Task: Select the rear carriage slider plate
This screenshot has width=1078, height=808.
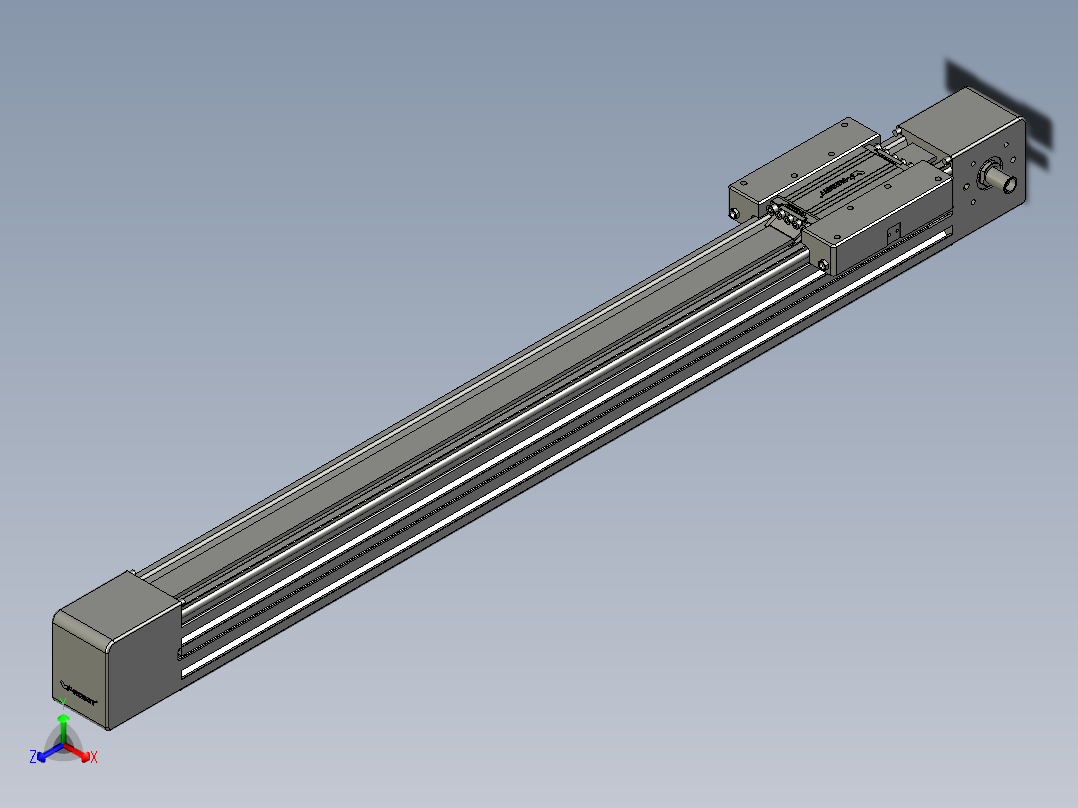Action: 803,167
